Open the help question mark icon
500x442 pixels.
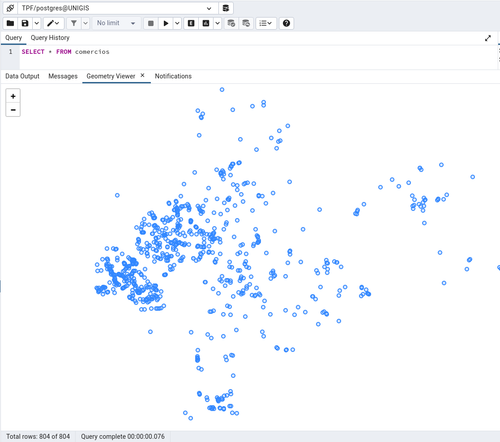click(x=286, y=23)
